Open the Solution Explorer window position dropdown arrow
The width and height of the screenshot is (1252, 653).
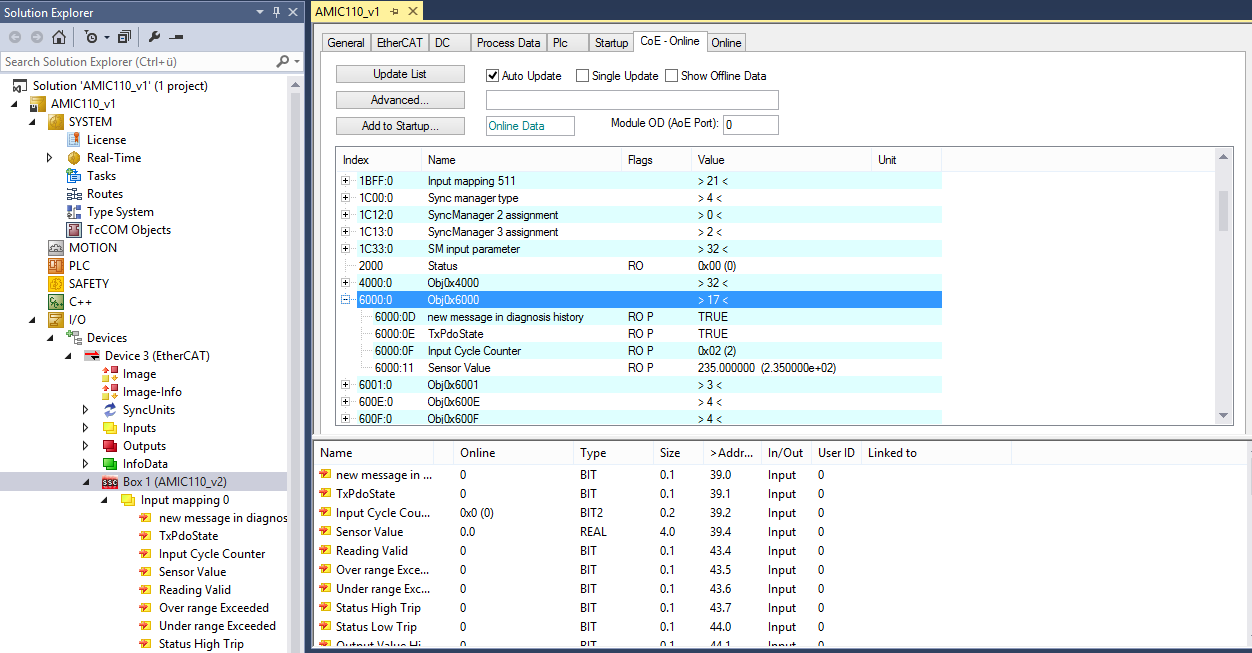coord(259,12)
